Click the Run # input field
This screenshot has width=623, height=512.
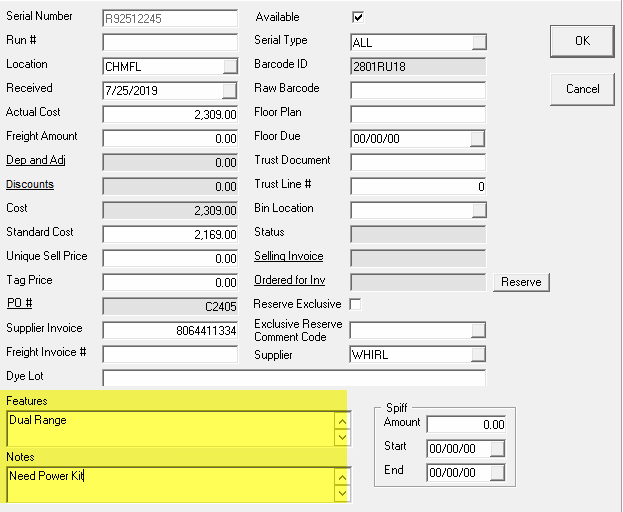pos(170,42)
